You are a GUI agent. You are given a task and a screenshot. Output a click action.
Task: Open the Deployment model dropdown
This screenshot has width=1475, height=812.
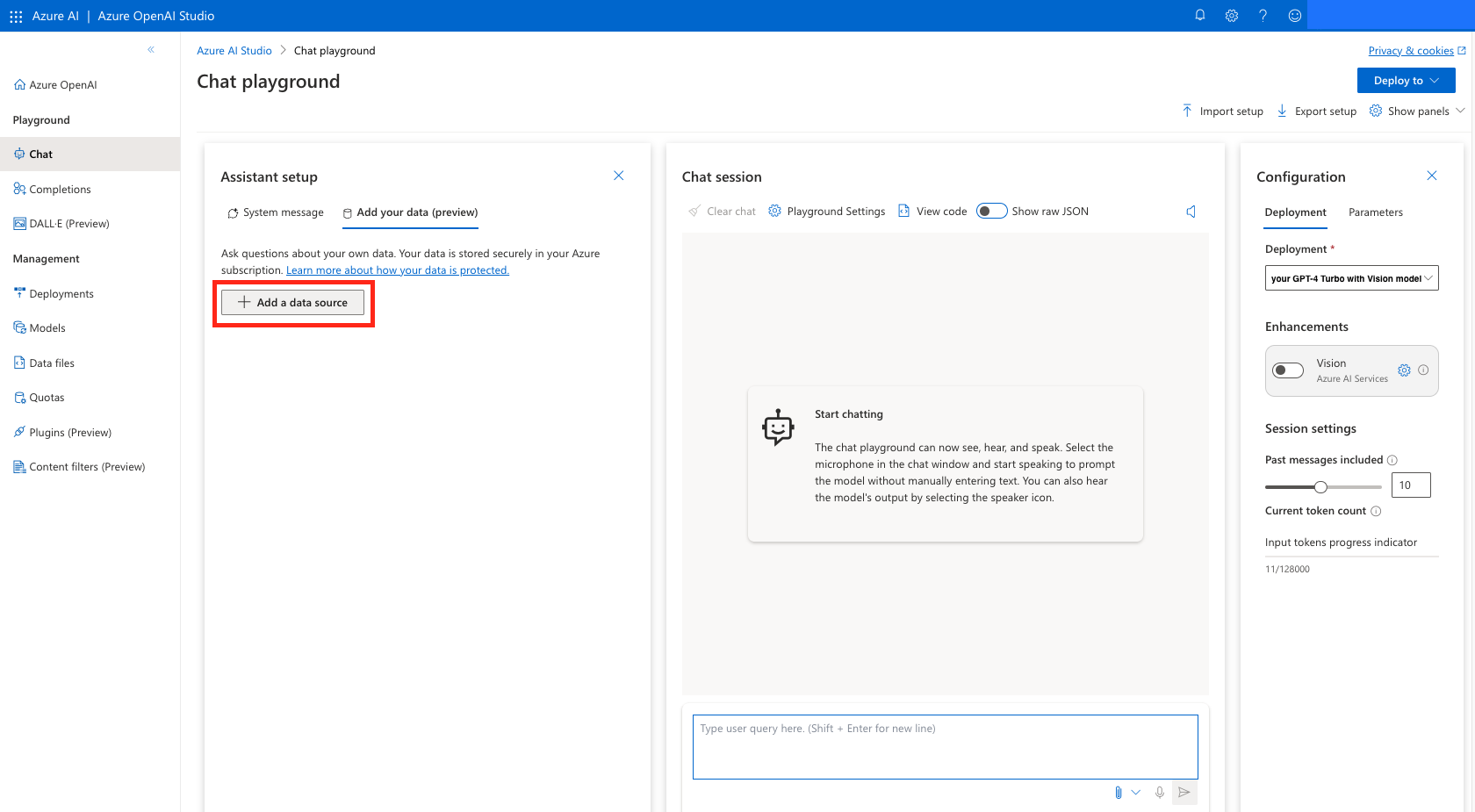(1352, 278)
